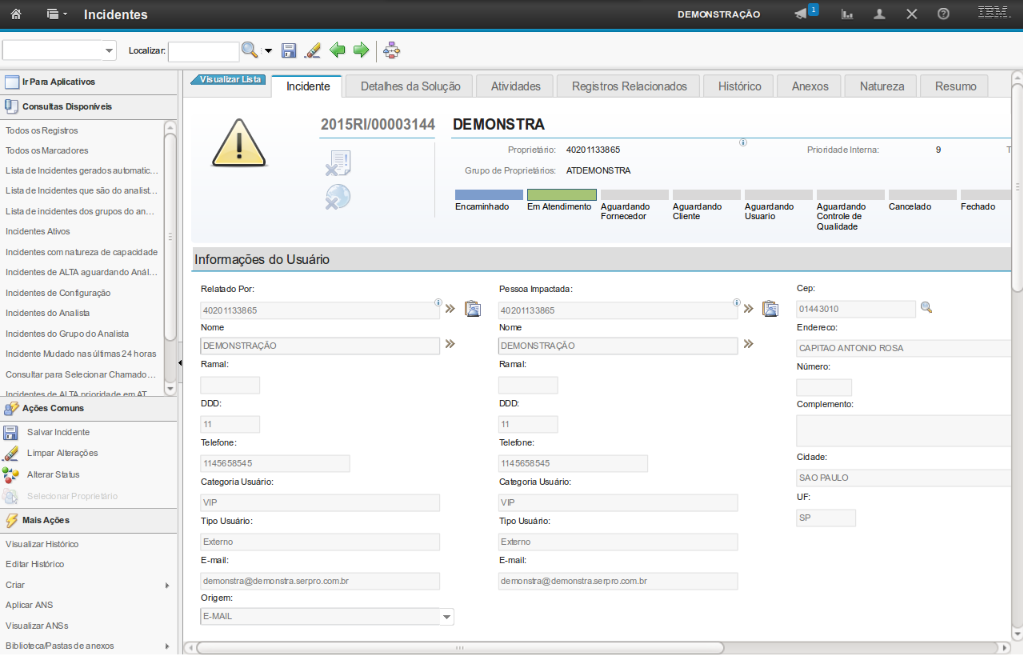Screen dimensions: 1023x655
Task: Click the help question mark icon
Action: tap(943, 14)
